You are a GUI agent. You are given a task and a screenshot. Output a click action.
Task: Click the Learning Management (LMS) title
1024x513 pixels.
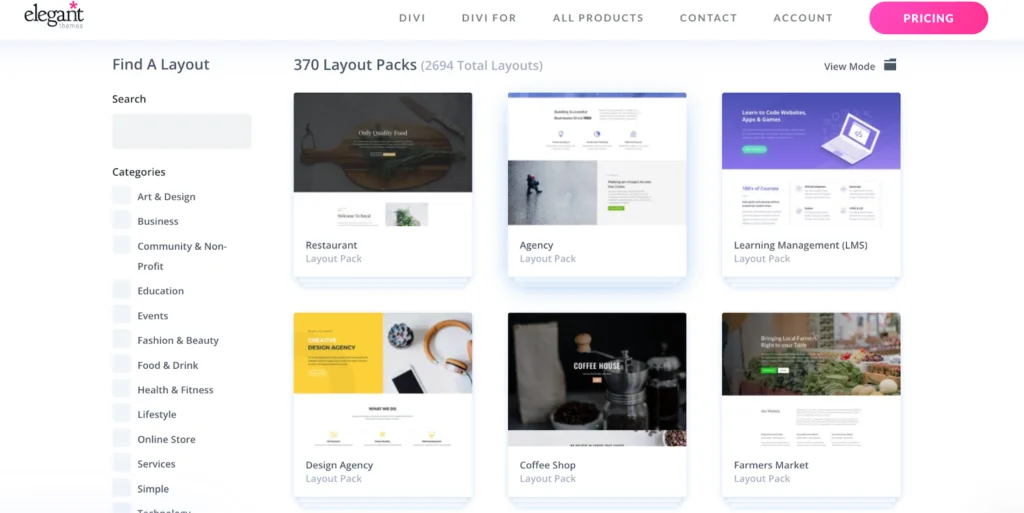coord(801,245)
